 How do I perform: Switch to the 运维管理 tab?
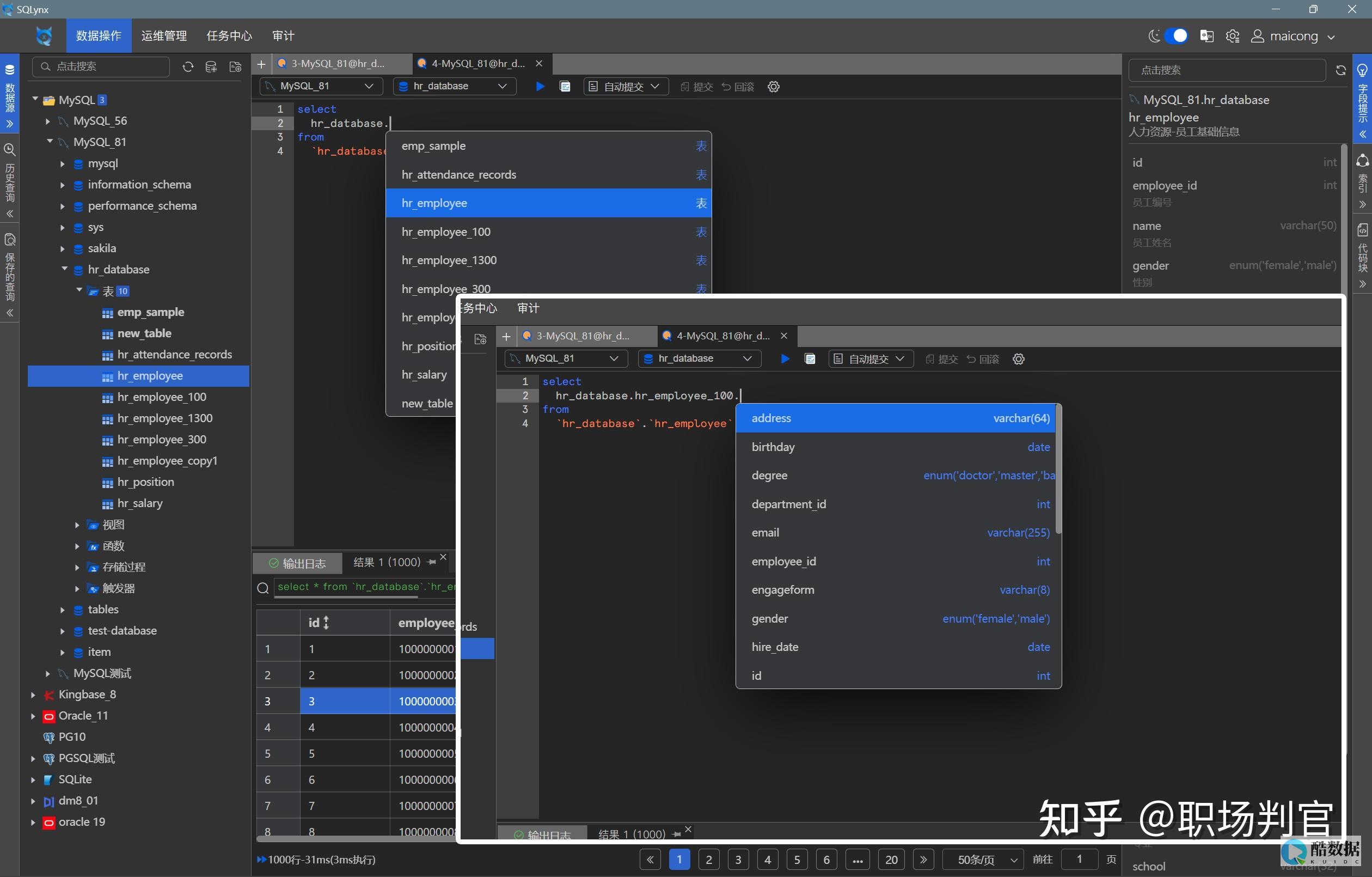[x=164, y=36]
